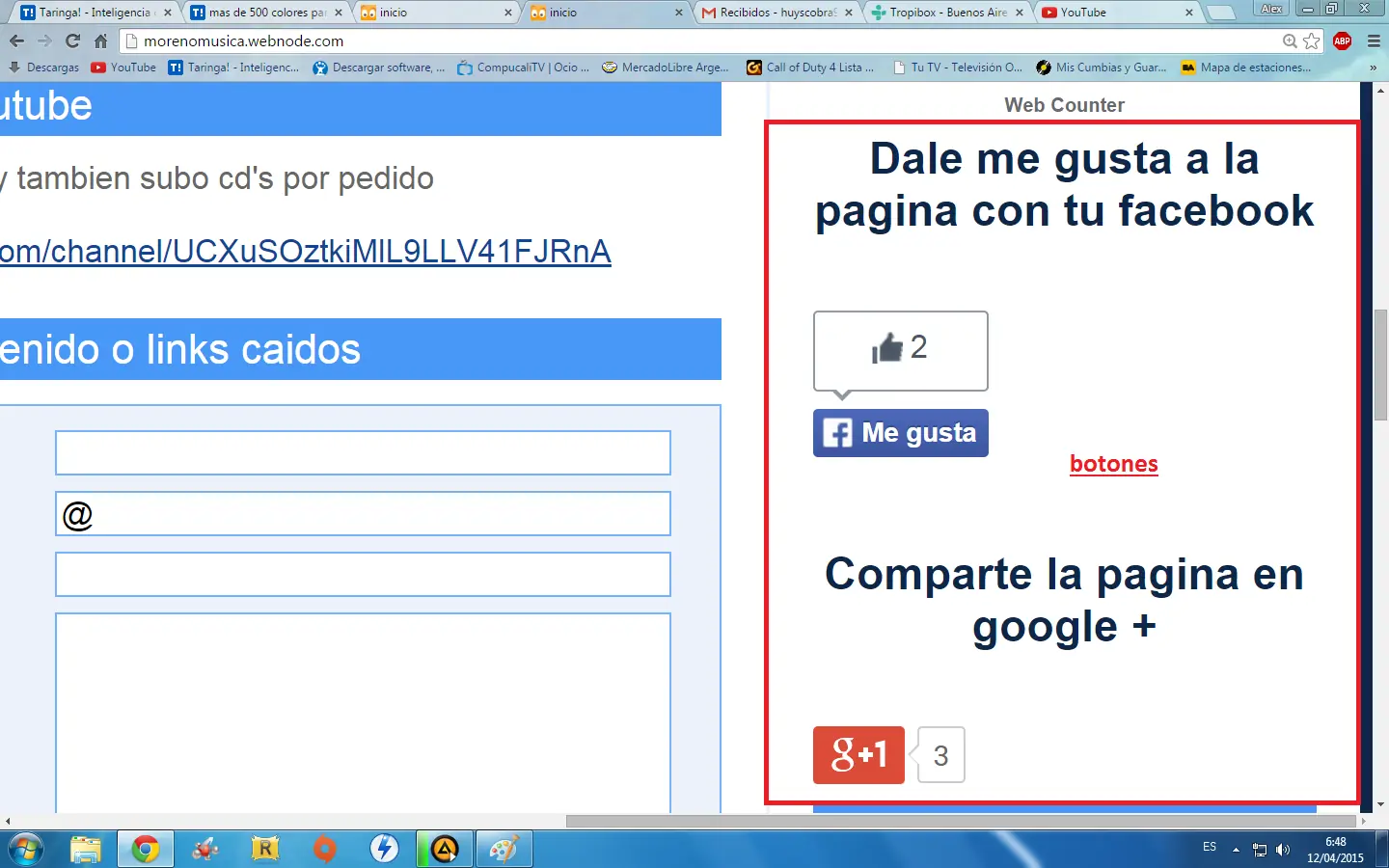1389x868 pixels.
Task: Open a new tab
Action: [x=1221, y=13]
